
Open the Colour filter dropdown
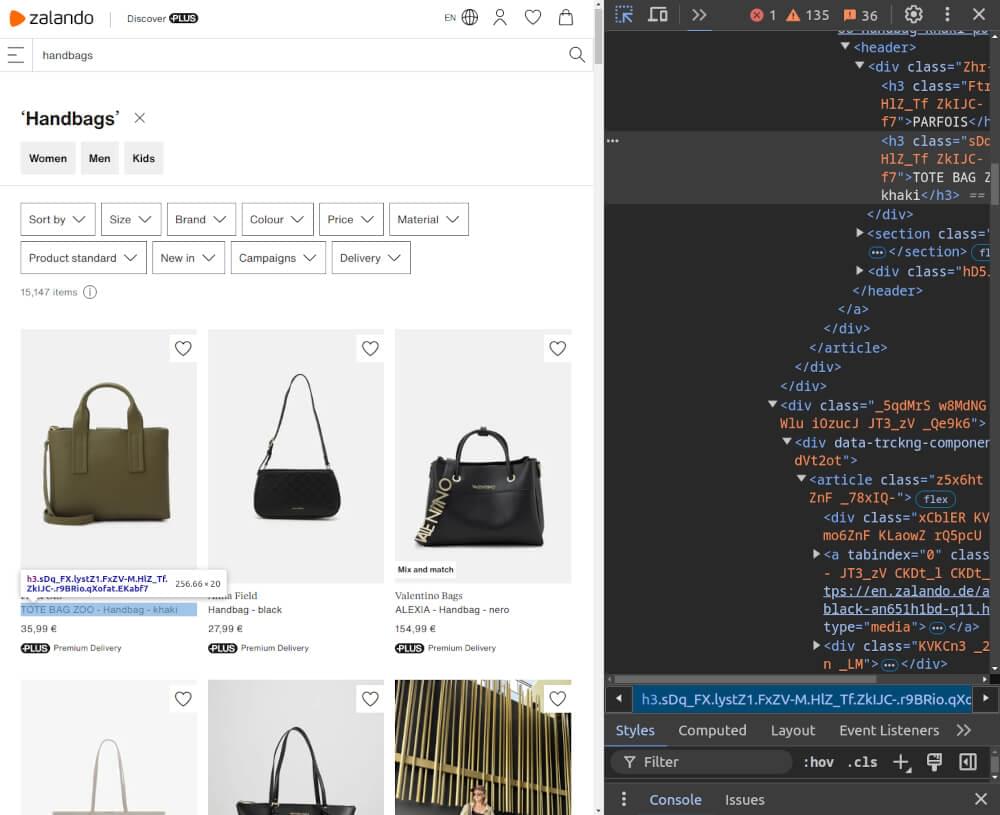click(x=277, y=219)
